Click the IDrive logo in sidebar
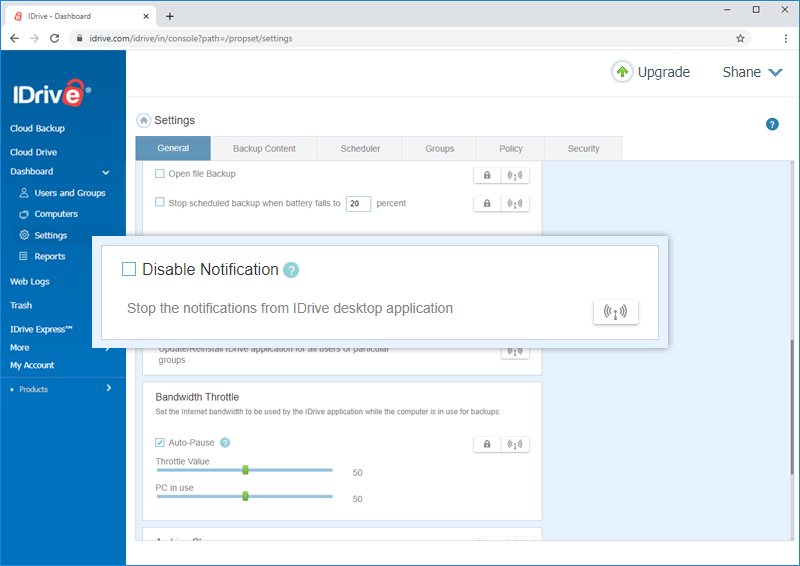Viewport: 800px width, 566px height. [52, 93]
